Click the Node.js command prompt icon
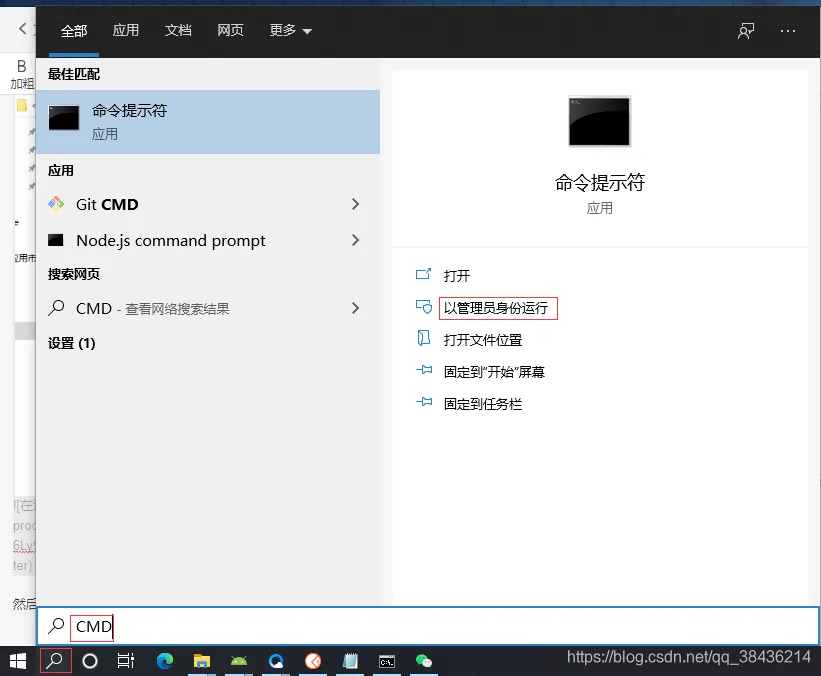The height and width of the screenshot is (676, 821). coord(56,240)
